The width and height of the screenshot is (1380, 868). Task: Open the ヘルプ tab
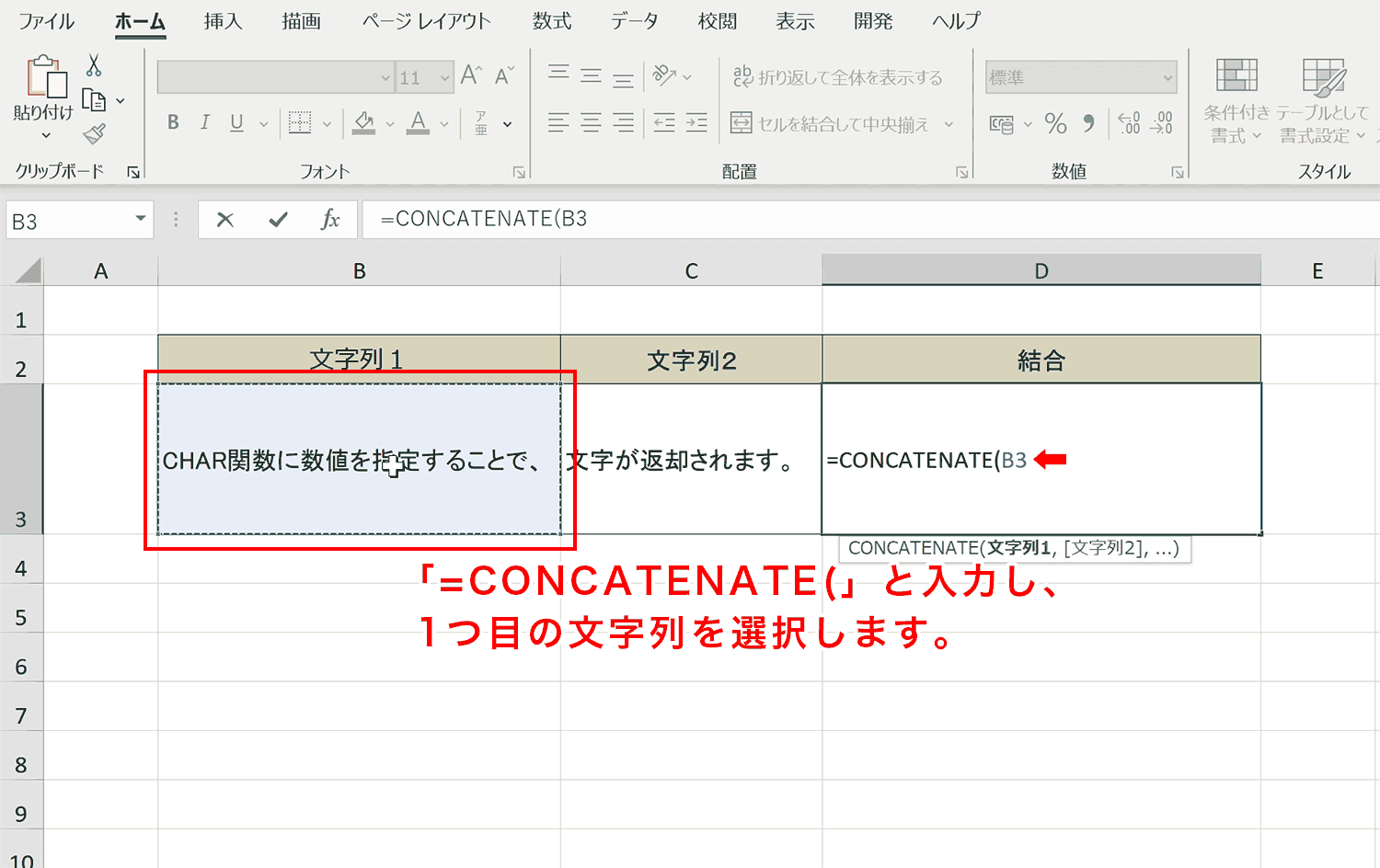[x=957, y=21]
